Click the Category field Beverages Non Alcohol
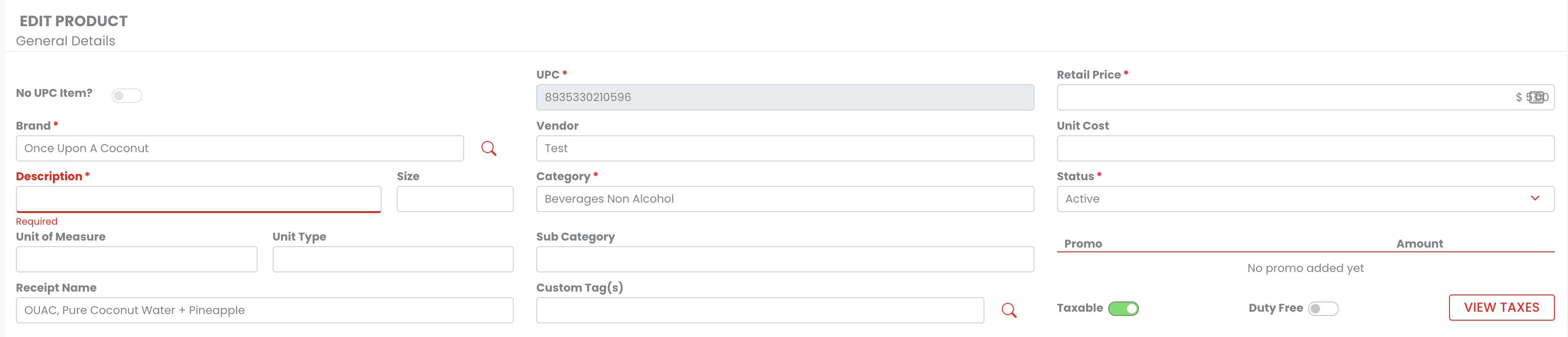Image resolution: width=1568 pixels, height=337 pixels. tap(784, 199)
